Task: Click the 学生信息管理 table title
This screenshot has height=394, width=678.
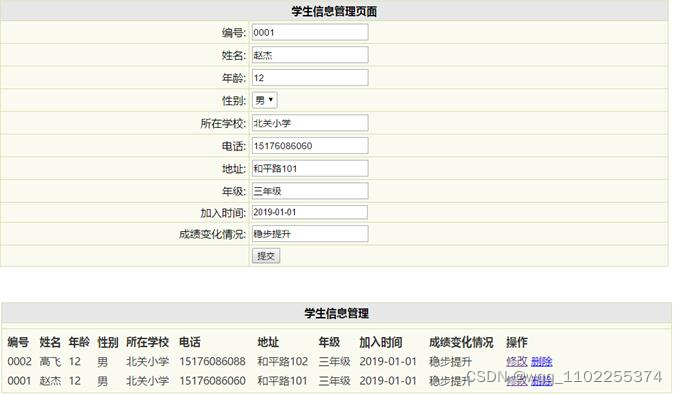Action: click(x=336, y=313)
